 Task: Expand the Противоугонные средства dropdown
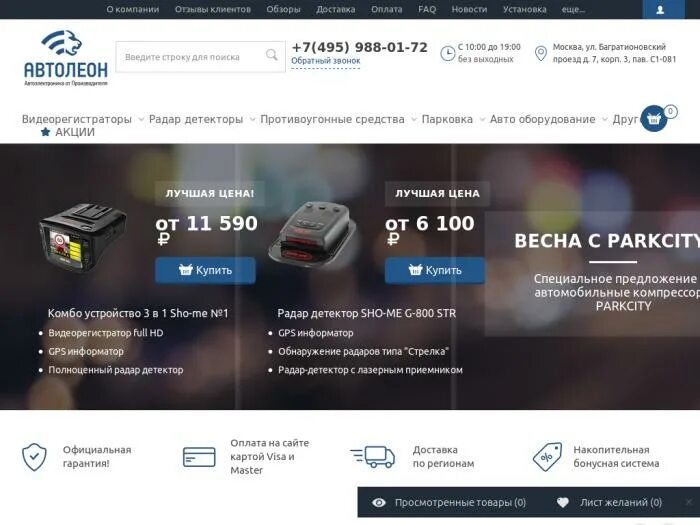click(x=414, y=119)
